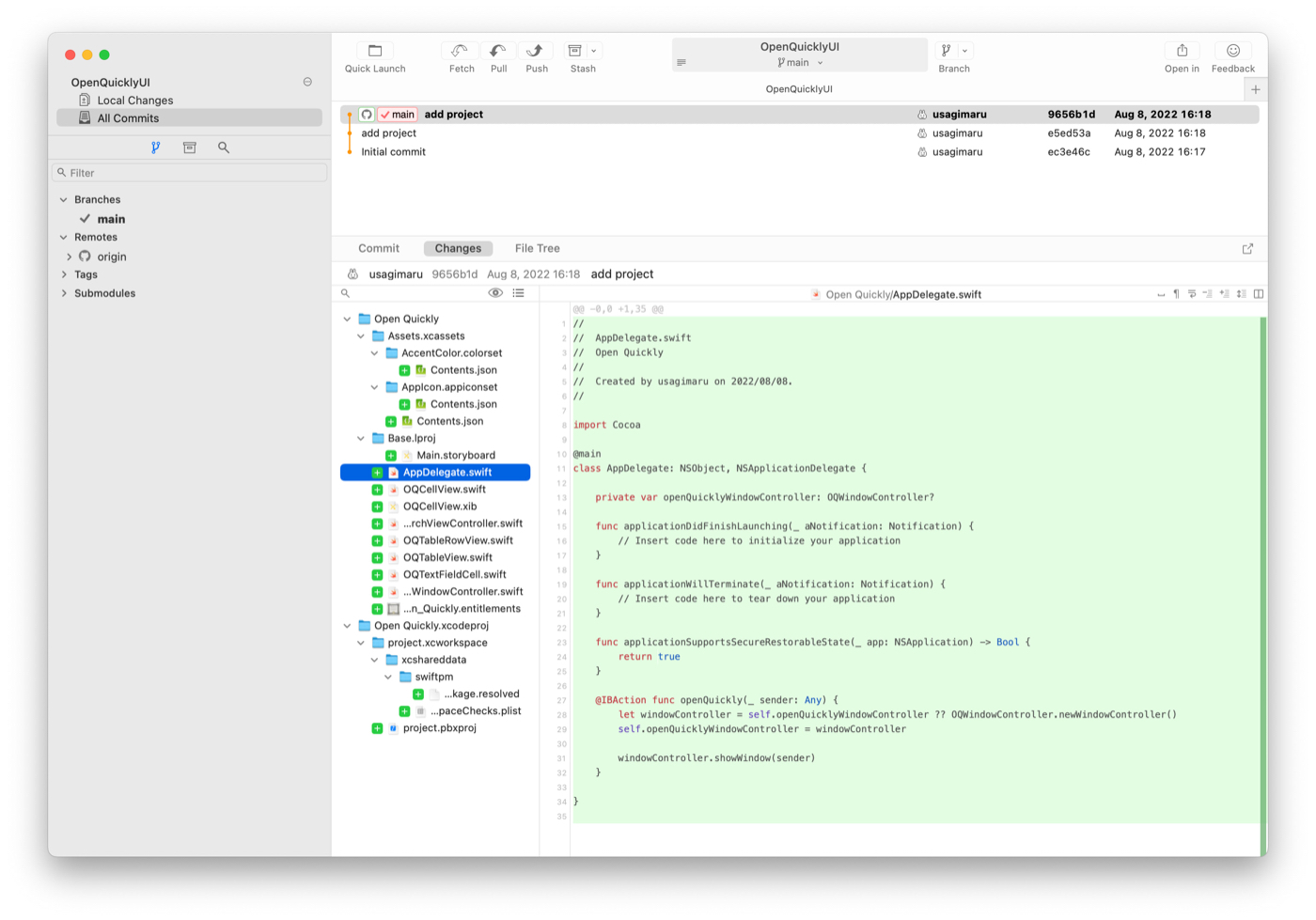Collapse the Open Quickly folder
Screen dimensions: 1316x920
pyautogui.click(x=347, y=320)
